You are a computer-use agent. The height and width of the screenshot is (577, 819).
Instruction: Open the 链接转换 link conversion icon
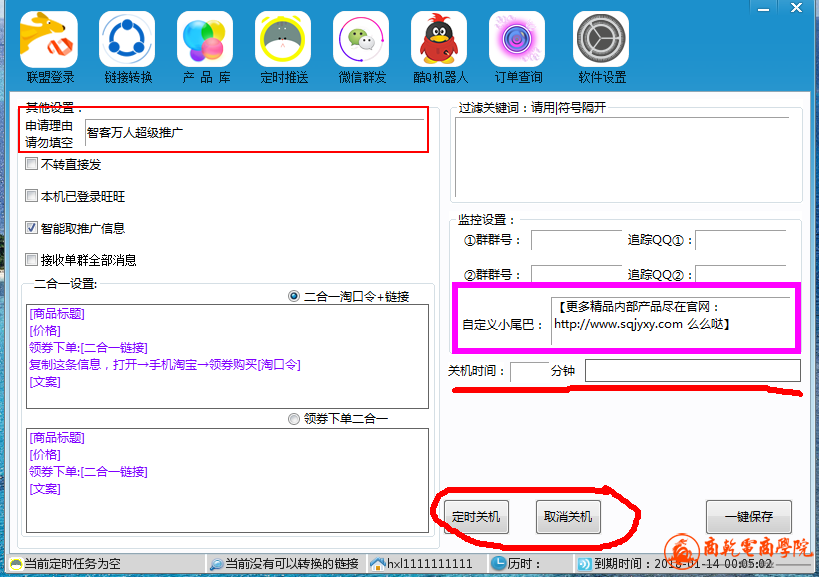tap(127, 40)
